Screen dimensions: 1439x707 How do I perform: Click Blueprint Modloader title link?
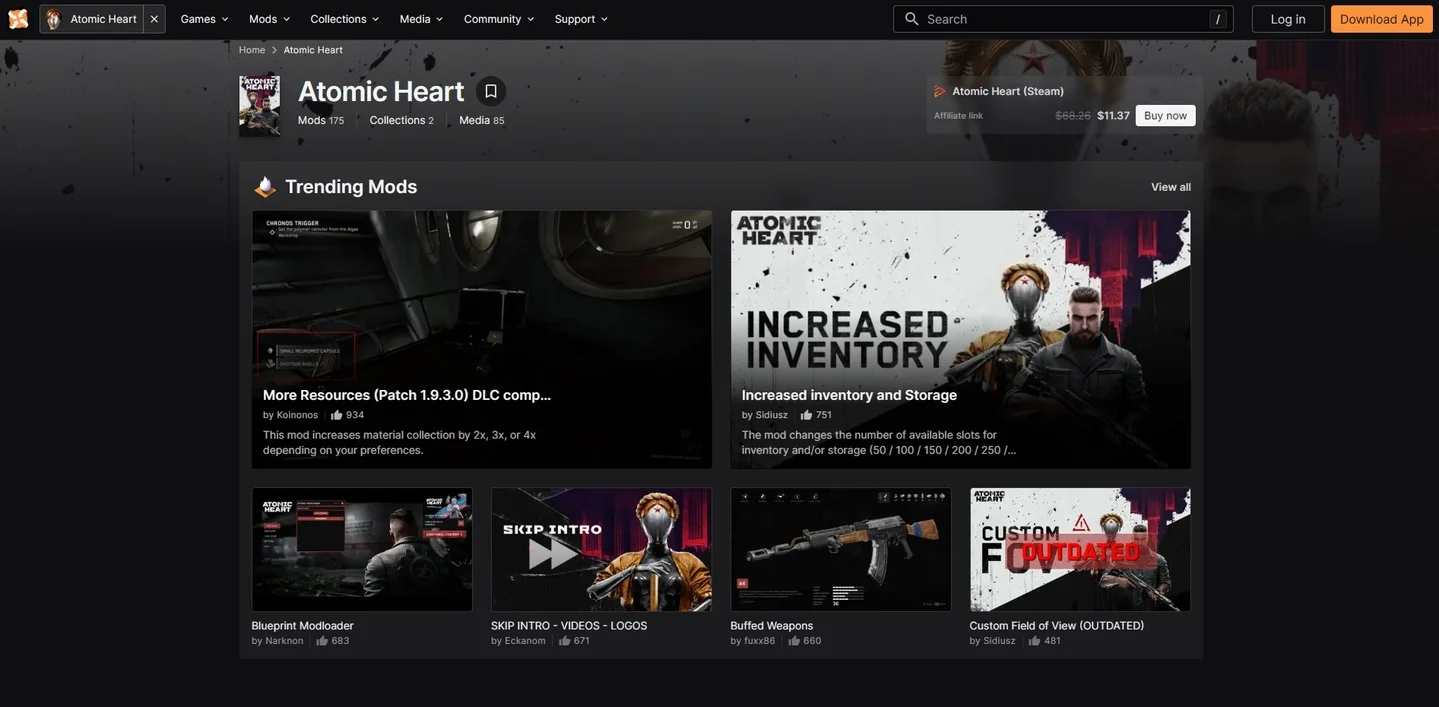pyautogui.click(x=302, y=626)
